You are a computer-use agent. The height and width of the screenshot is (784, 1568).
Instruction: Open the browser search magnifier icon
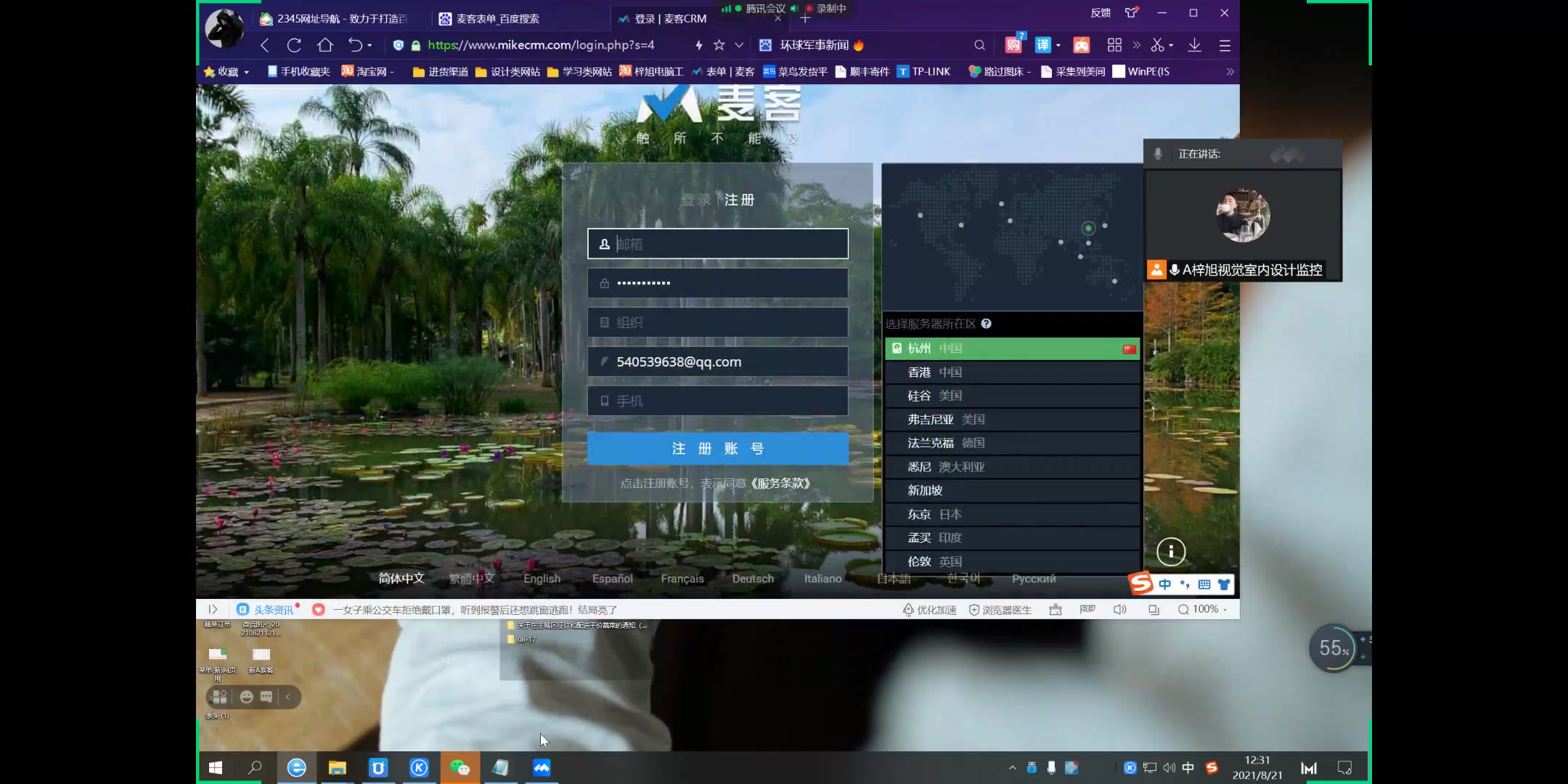980,45
